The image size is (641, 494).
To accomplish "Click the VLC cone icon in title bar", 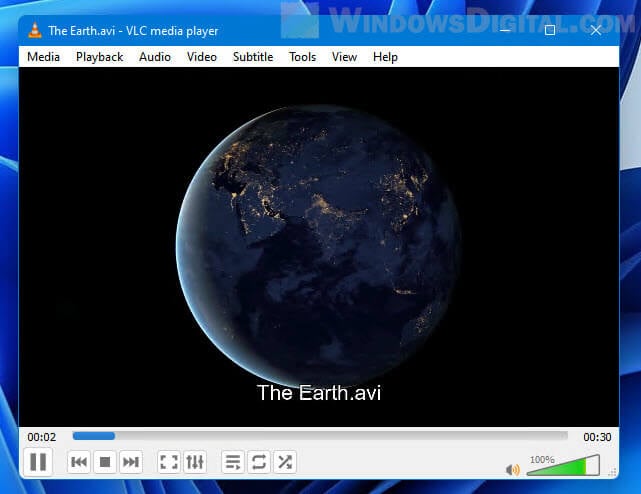I will [35, 31].
